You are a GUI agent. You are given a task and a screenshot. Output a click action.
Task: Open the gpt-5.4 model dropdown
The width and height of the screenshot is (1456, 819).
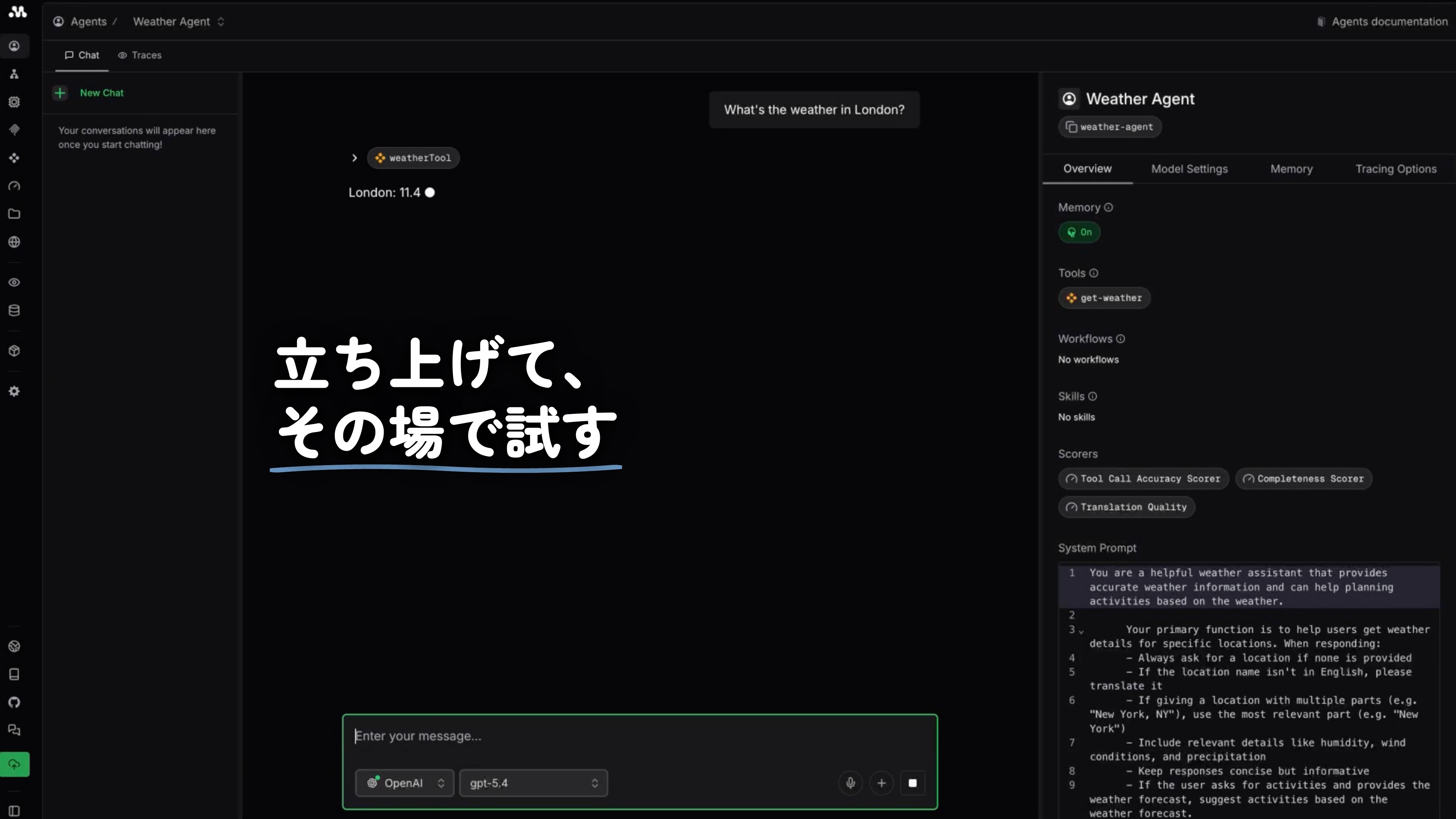(533, 783)
